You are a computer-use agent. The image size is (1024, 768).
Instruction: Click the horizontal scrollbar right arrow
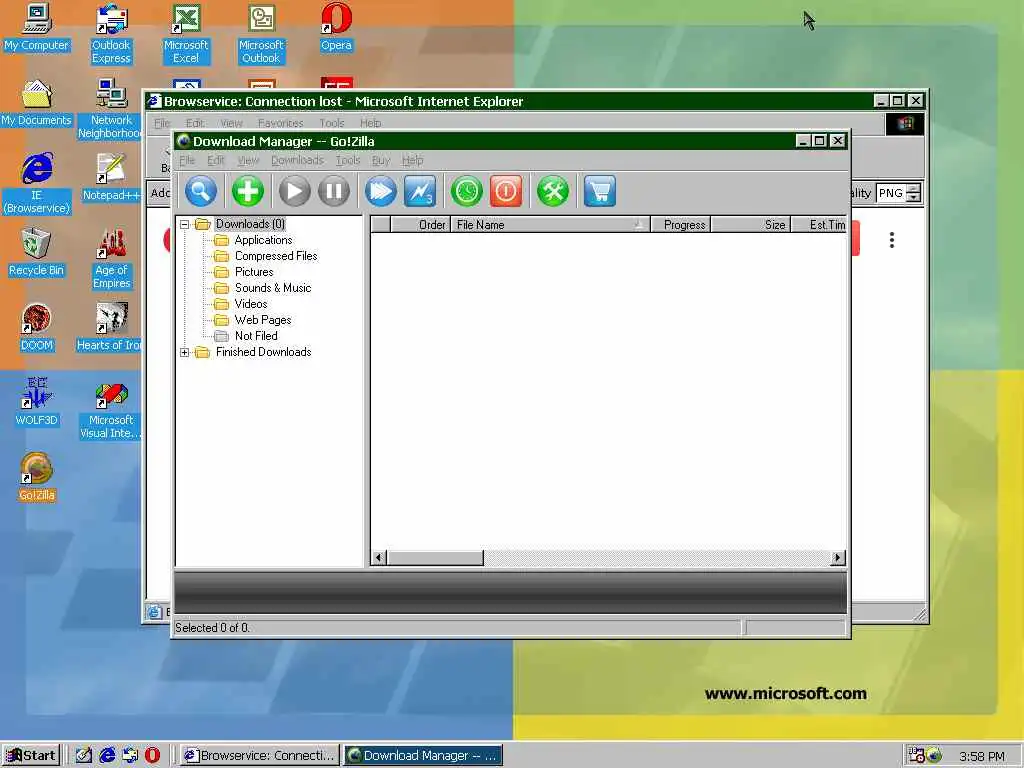click(x=838, y=558)
